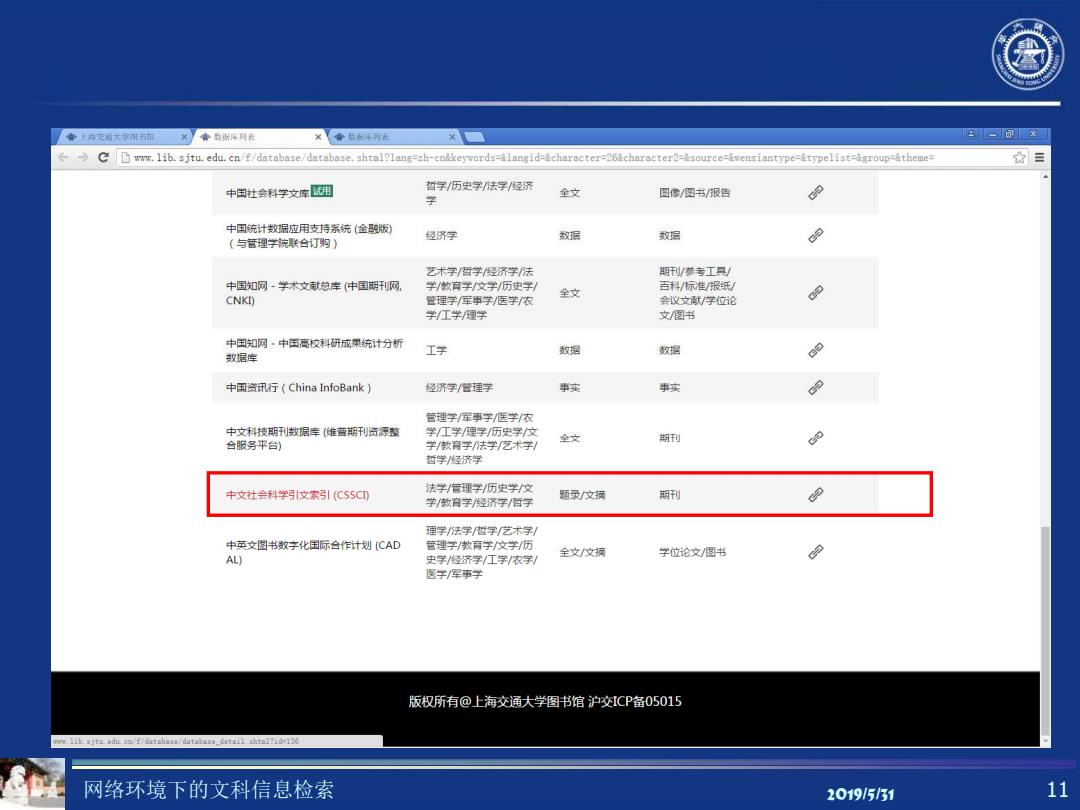Image resolution: width=1080 pixels, height=810 pixels.
Task: Open the link icon in the CSSCI row
Action: coord(816,495)
